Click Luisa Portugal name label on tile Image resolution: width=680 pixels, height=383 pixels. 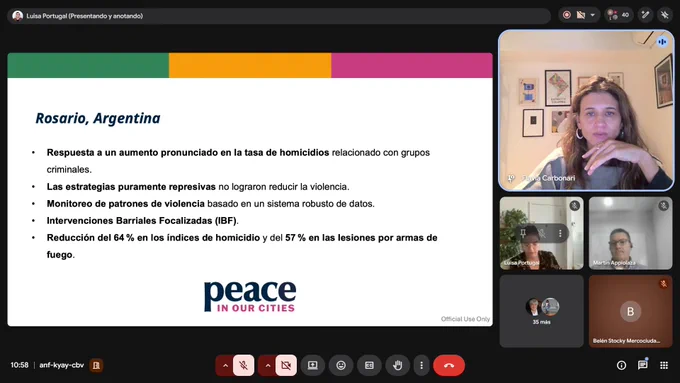pos(522,263)
